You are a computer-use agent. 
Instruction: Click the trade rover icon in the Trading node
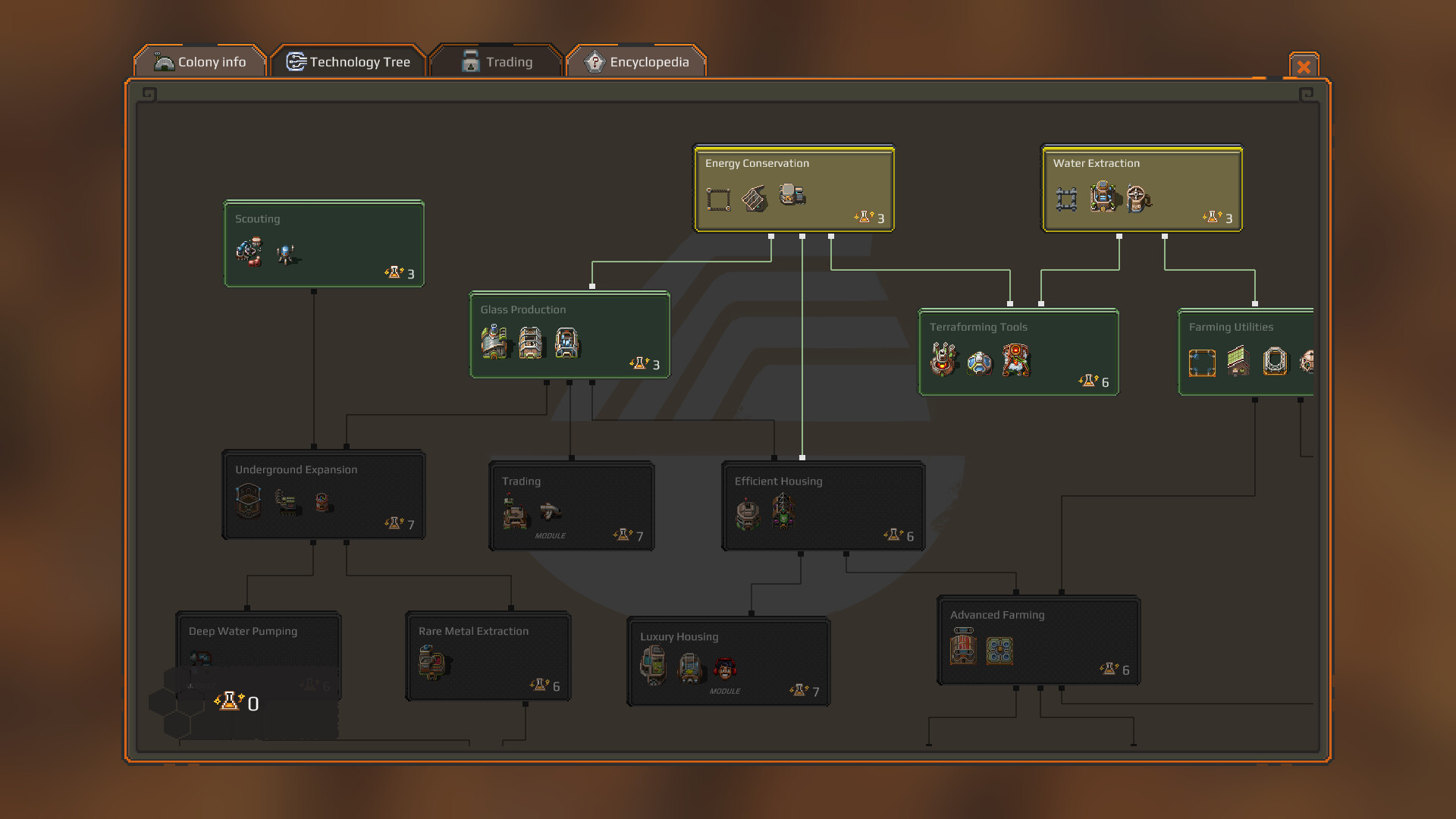(x=551, y=510)
